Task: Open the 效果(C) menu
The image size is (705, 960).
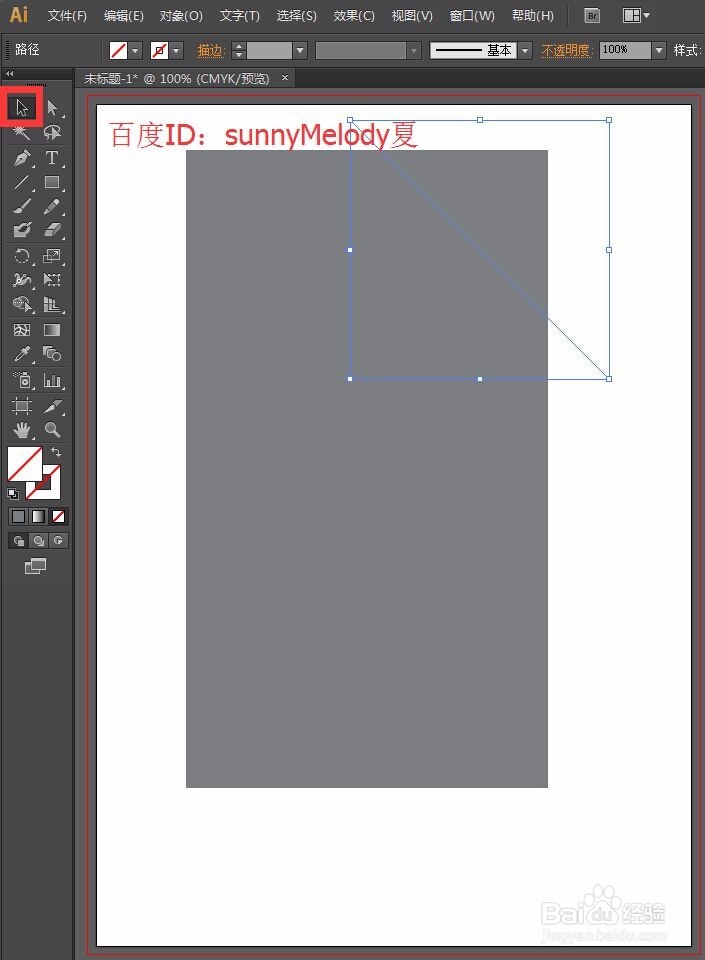Action: coord(354,16)
